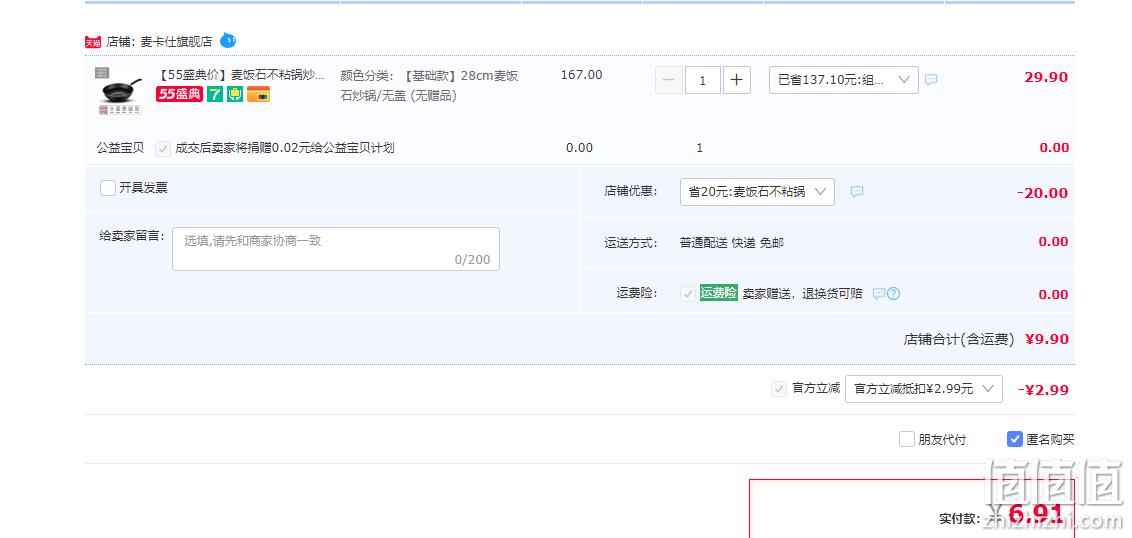Click the 给卖家留言 message text field
This screenshot has width=1132, height=538.
[x=336, y=249]
